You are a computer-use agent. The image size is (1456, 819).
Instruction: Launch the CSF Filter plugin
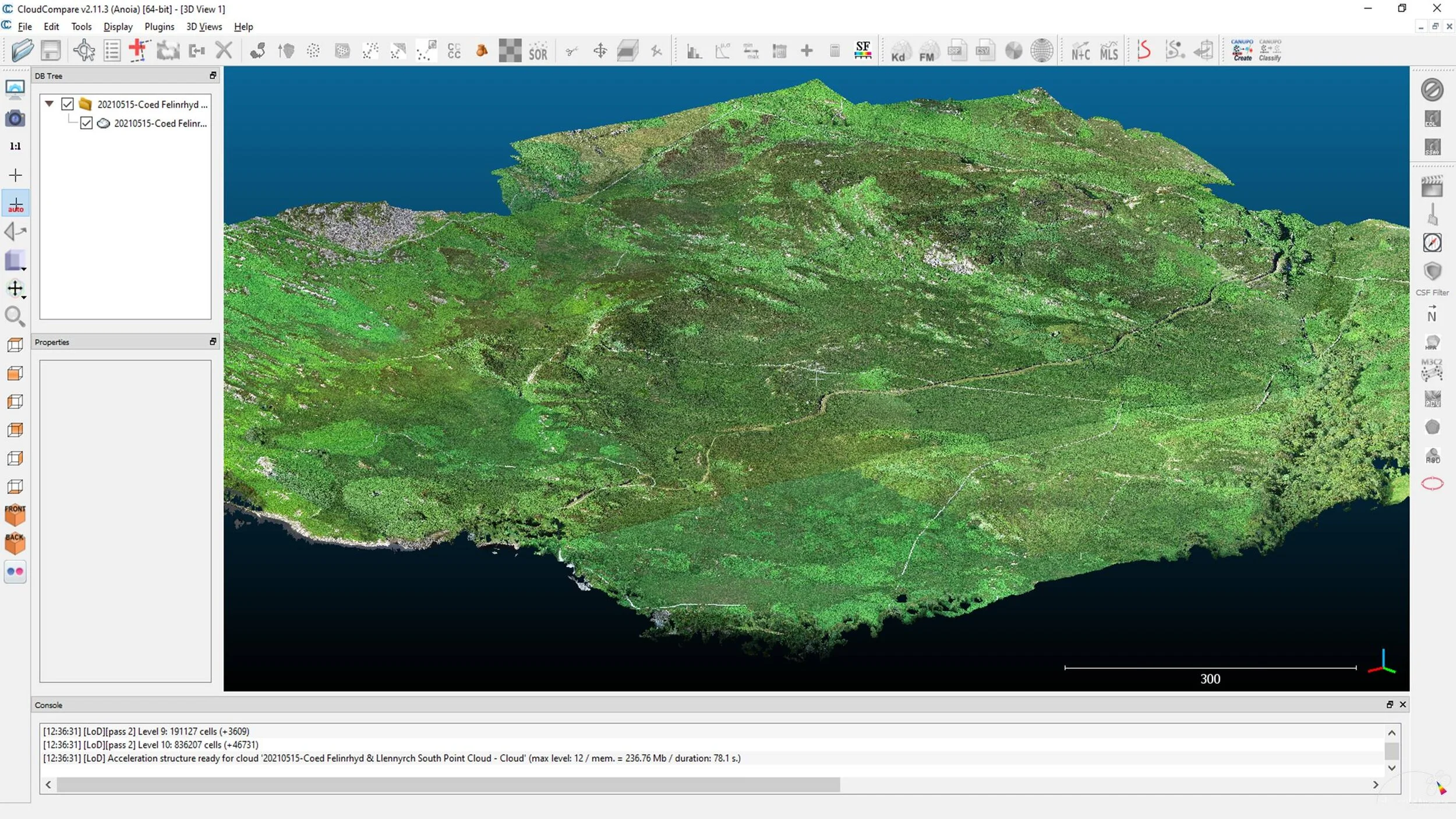1432,273
